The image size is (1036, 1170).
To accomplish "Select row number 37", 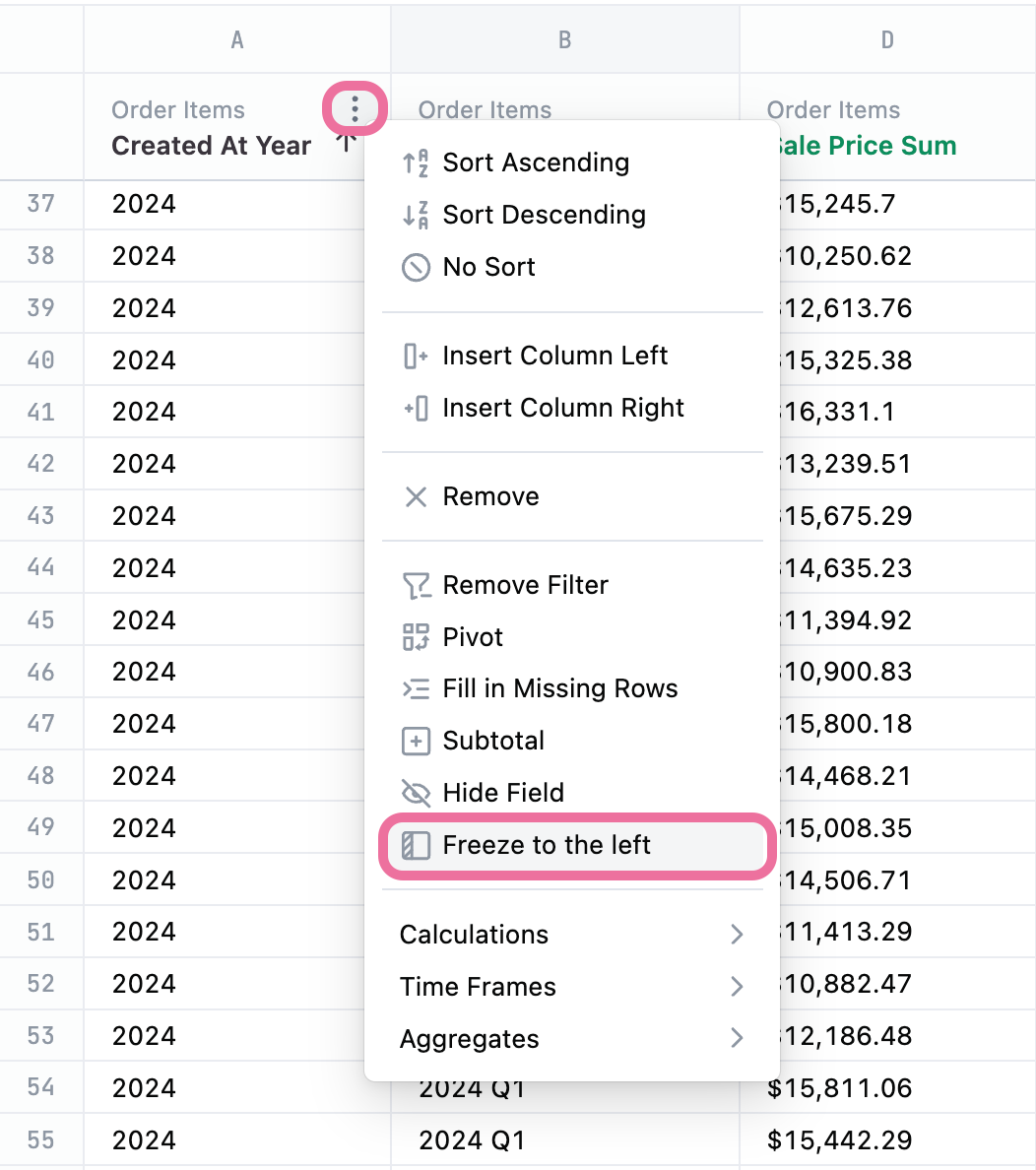I will (x=40, y=204).
